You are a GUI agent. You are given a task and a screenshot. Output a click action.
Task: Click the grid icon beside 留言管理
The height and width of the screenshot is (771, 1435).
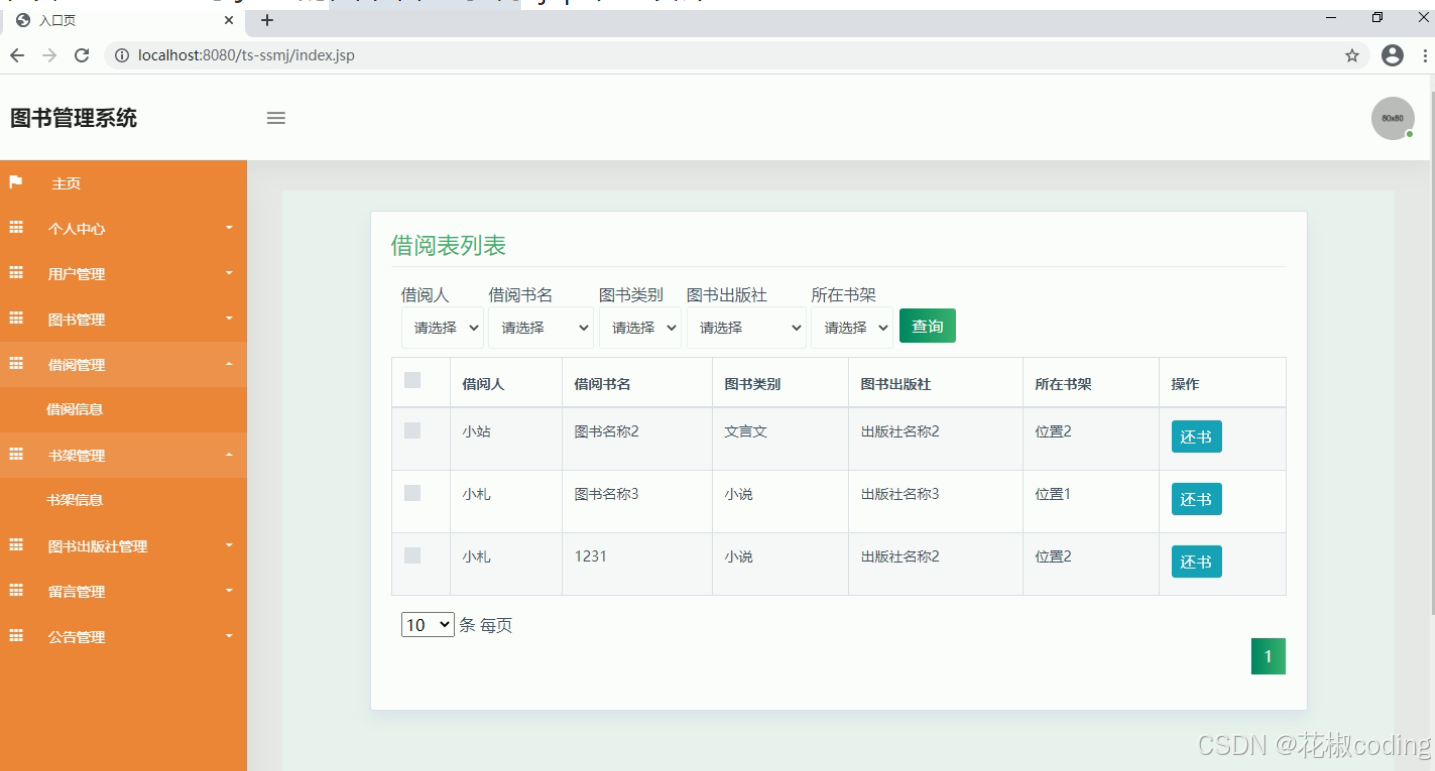click(x=14, y=591)
